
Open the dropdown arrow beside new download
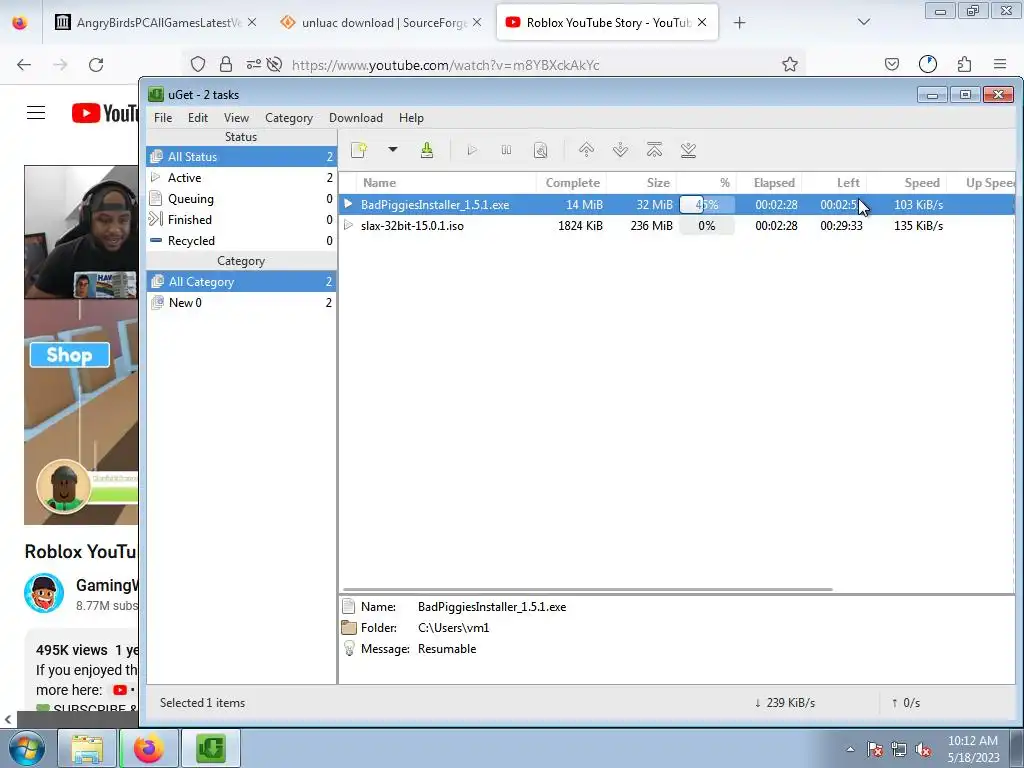[392, 150]
